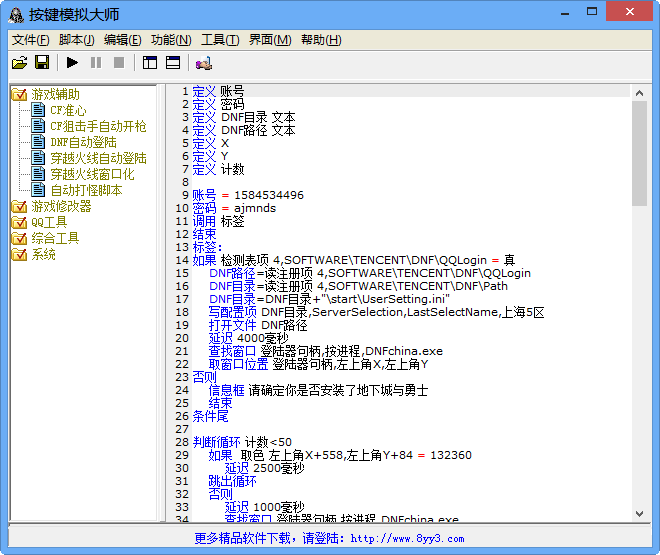Click the 游戏辅助 folder icon

(19, 94)
